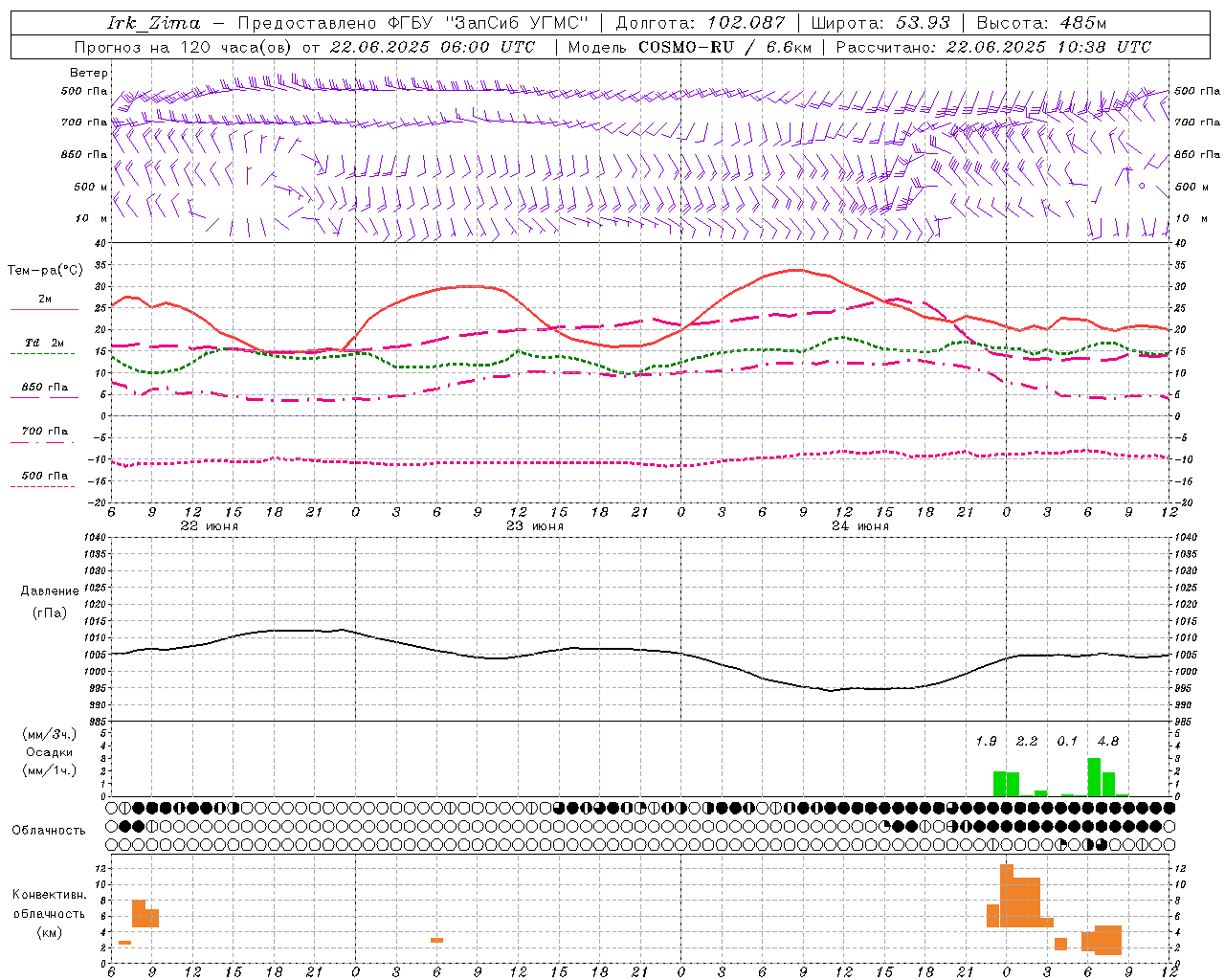Click "Прогноз на 120 часа(ов)" forecast text
This screenshot has height=980, width=1225.
184,47
